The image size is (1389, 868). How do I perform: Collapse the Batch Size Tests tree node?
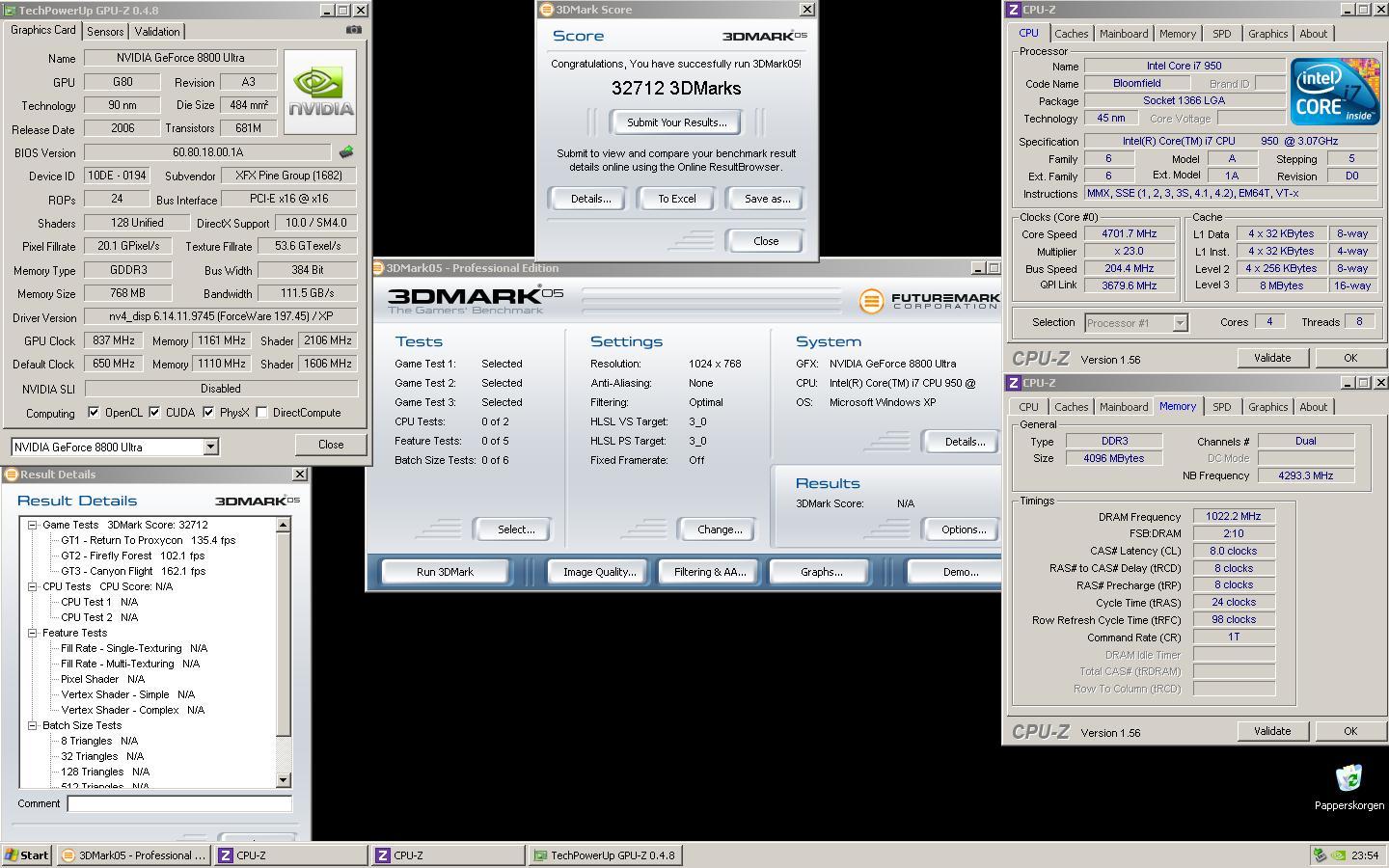pyautogui.click(x=32, y=725)
